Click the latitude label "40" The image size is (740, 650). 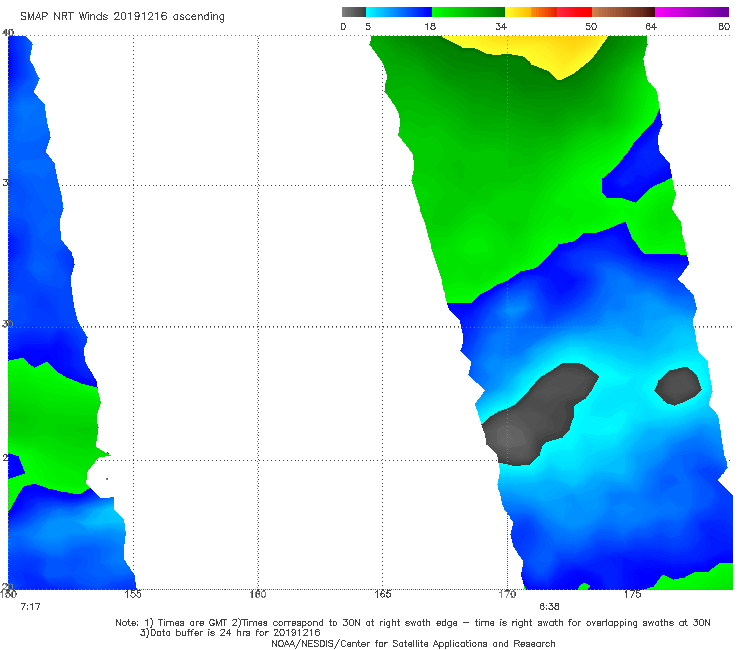click(x=8, y=32)
